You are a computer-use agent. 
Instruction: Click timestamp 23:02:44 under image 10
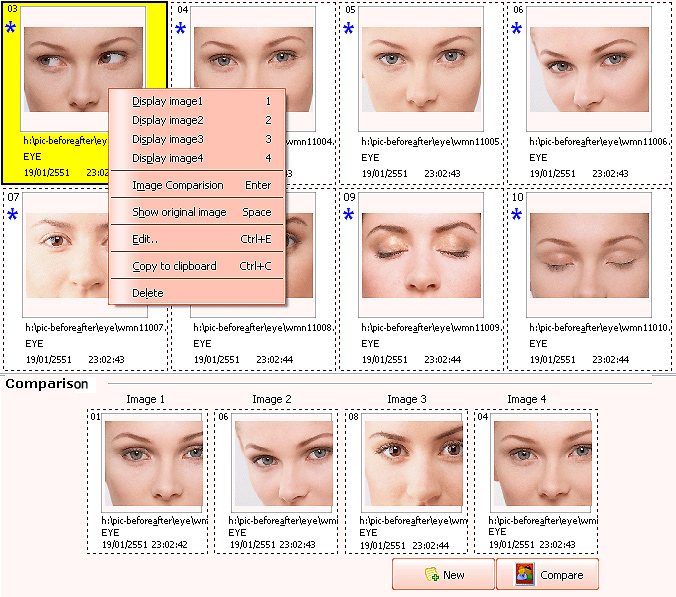(610, 359)
